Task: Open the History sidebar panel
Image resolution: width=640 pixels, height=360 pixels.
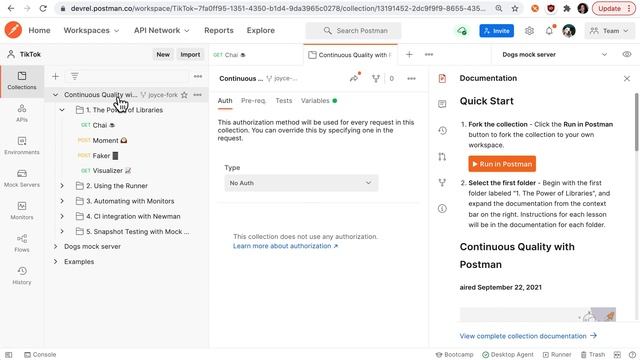Action: tap(22, 276)
